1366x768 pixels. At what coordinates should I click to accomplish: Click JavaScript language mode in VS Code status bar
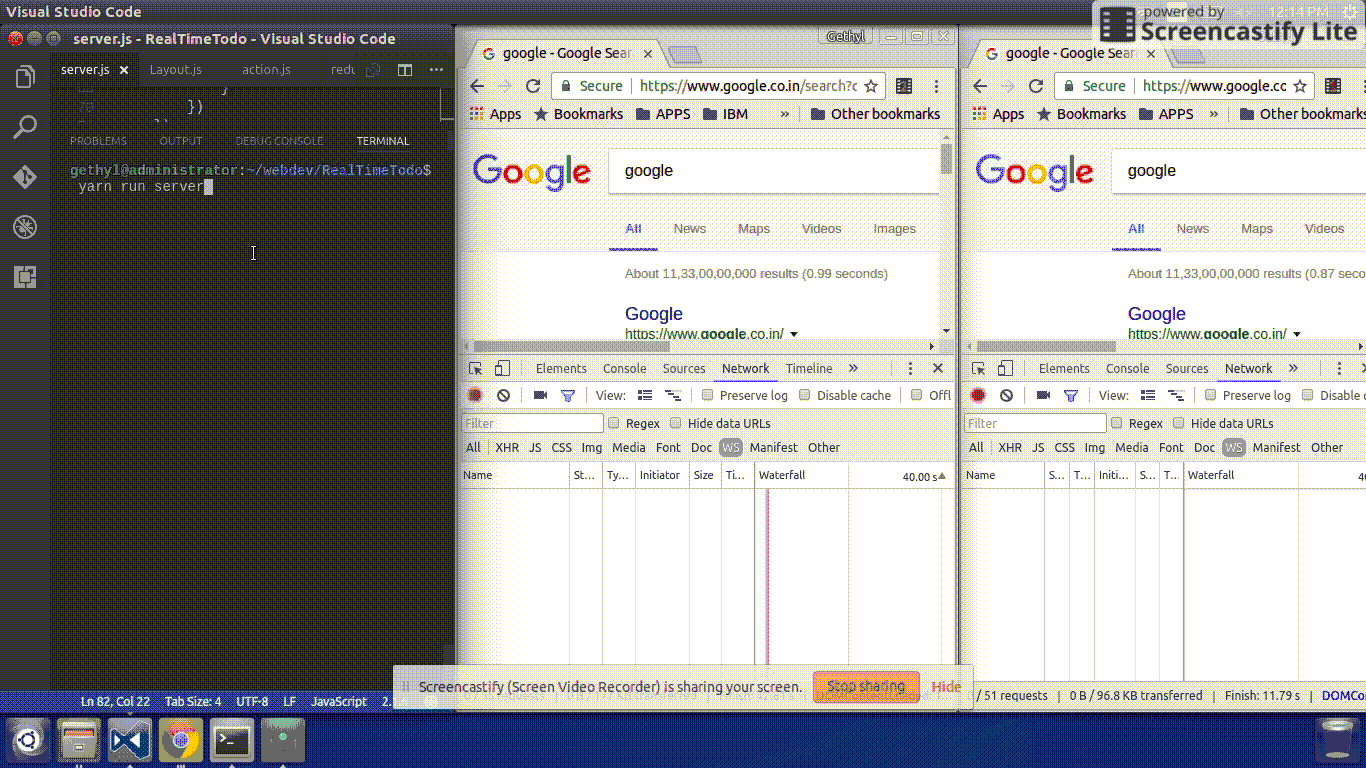point(339,702)
